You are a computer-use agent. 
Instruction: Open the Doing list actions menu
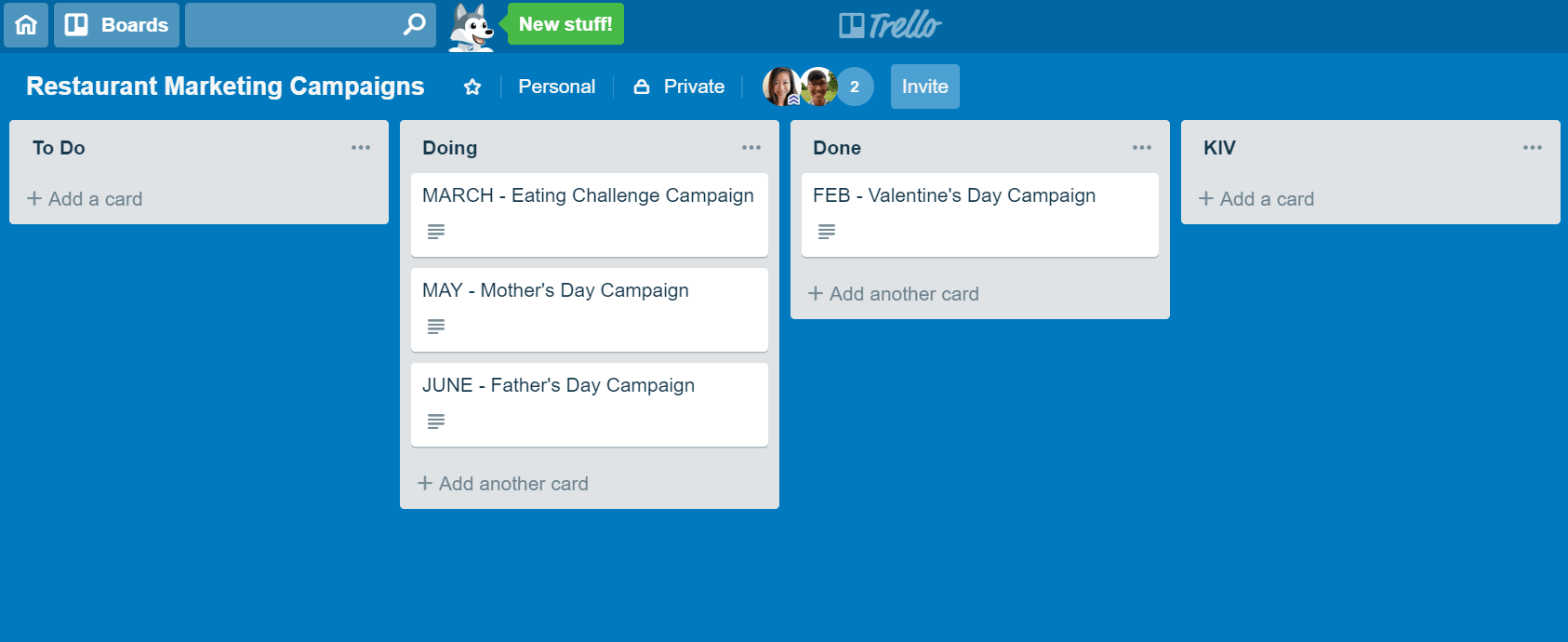(751, 148)
